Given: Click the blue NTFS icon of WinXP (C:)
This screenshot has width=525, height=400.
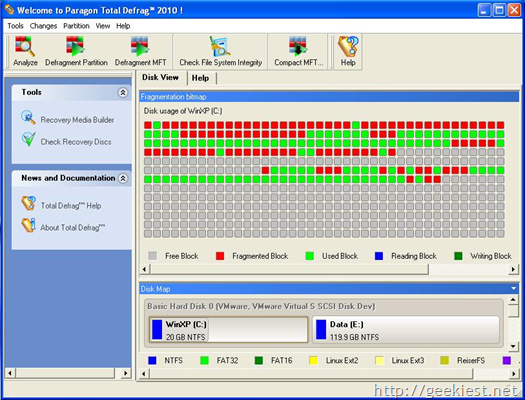Looking at the screenshot, I should (x=157, y=330).
